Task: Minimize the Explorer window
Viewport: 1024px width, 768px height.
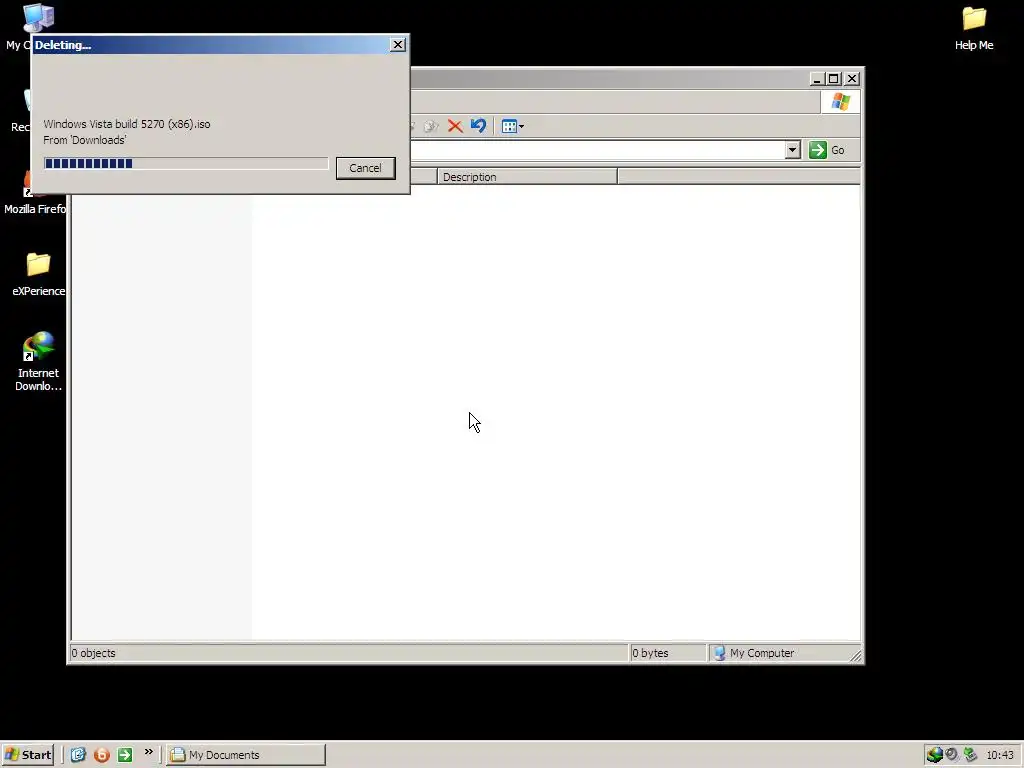Action: click(x=816, y=79)
